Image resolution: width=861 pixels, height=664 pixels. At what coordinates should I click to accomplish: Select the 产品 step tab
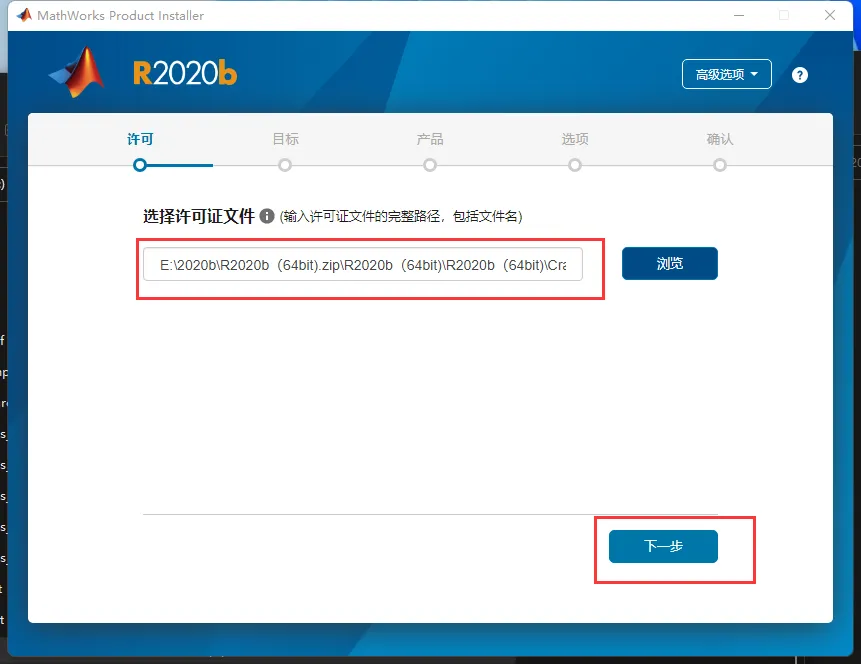(430, 139)
